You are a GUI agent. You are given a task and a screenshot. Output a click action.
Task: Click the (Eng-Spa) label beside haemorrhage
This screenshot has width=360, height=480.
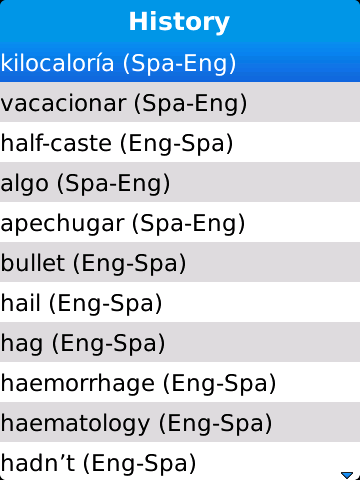tap(220, 384)
